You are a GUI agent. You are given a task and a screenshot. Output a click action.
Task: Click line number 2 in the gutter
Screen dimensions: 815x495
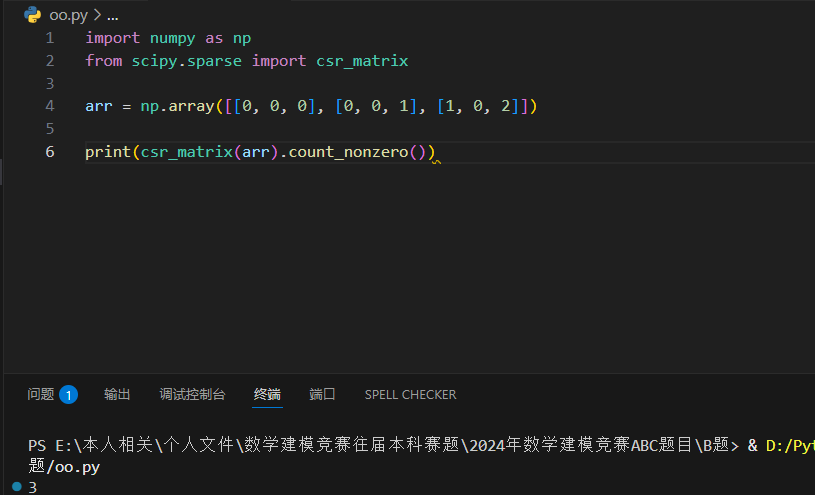point(50,61)
